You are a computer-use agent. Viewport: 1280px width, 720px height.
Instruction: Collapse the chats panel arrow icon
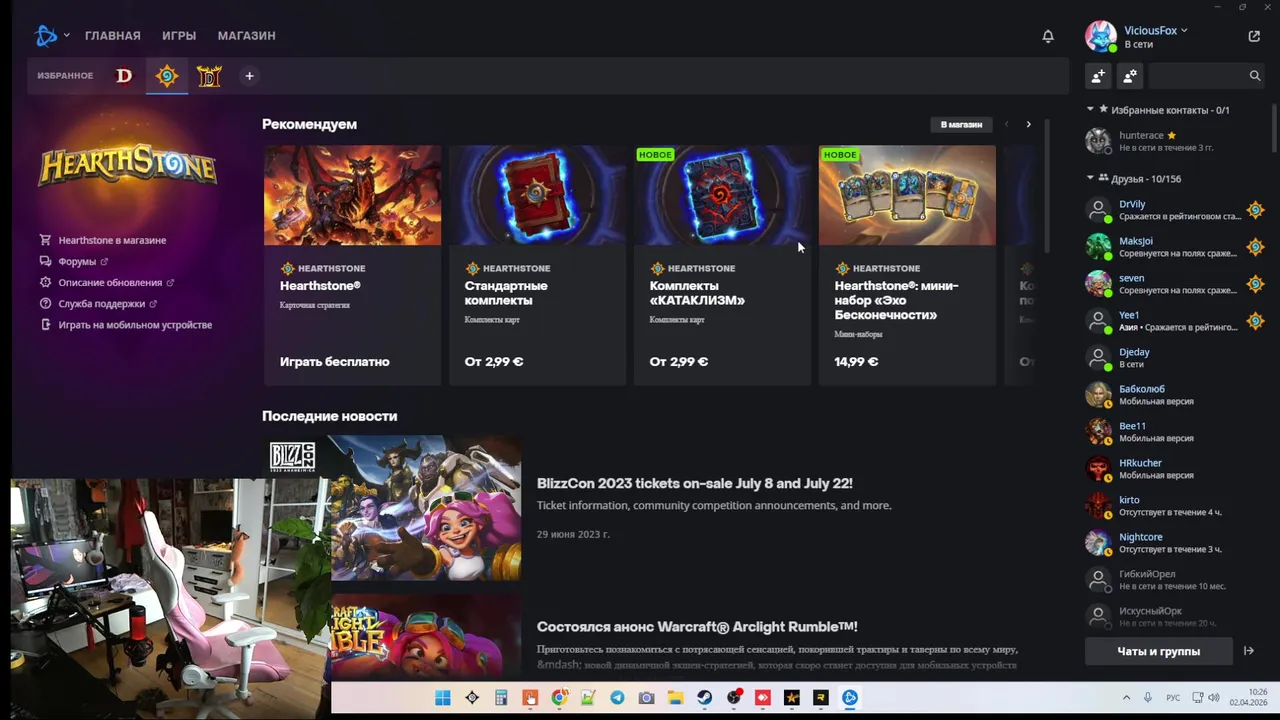pos(1249,651)
